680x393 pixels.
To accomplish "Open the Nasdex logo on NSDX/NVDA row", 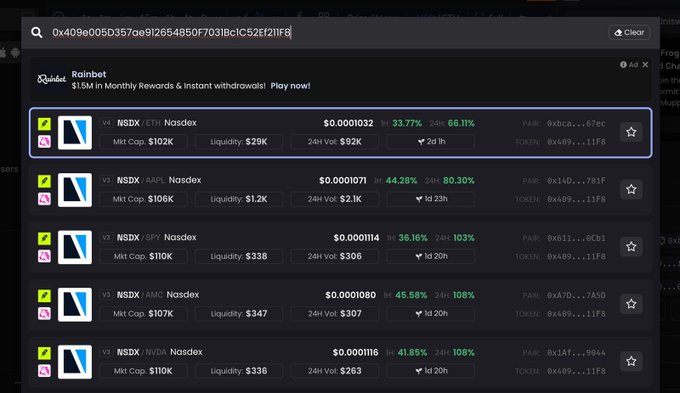I will 75,362.
